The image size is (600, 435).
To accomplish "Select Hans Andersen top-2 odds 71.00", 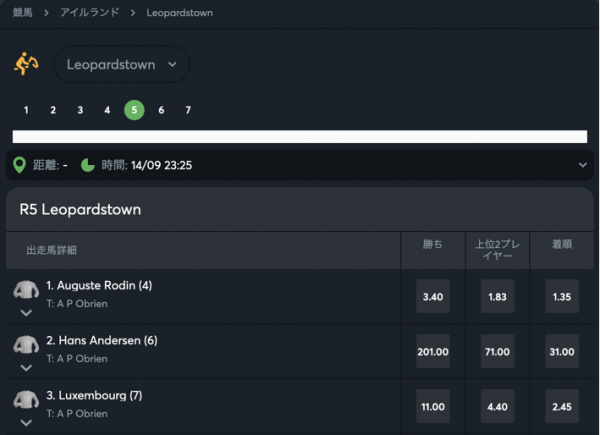I will [497, 351].
